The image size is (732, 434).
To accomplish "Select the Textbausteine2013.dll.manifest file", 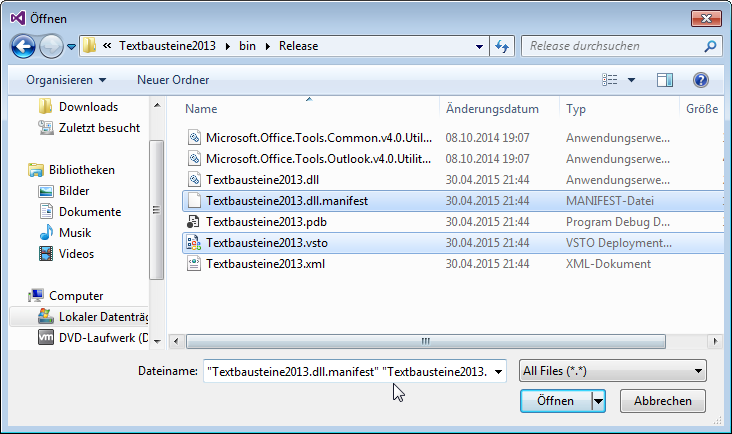I will (x=287, y=201).
